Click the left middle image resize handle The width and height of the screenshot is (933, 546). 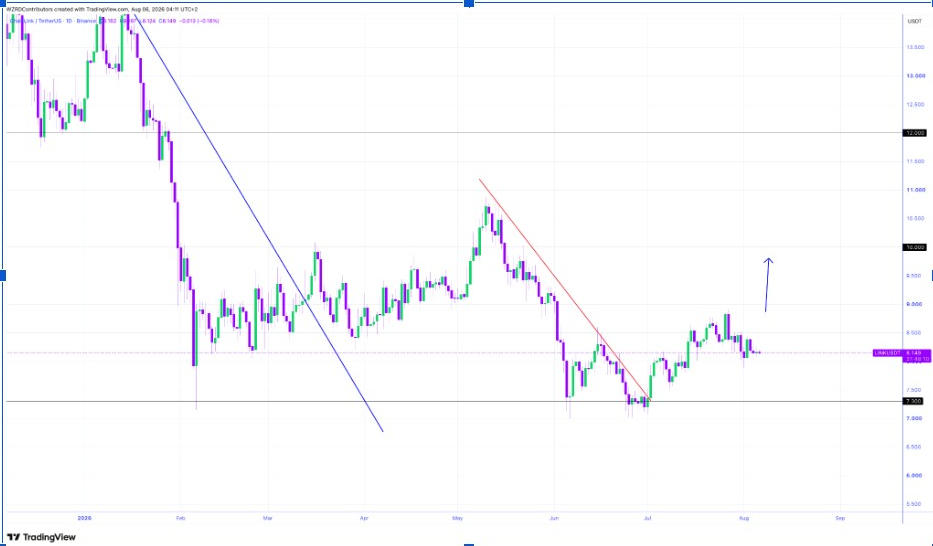click(2, 275)
